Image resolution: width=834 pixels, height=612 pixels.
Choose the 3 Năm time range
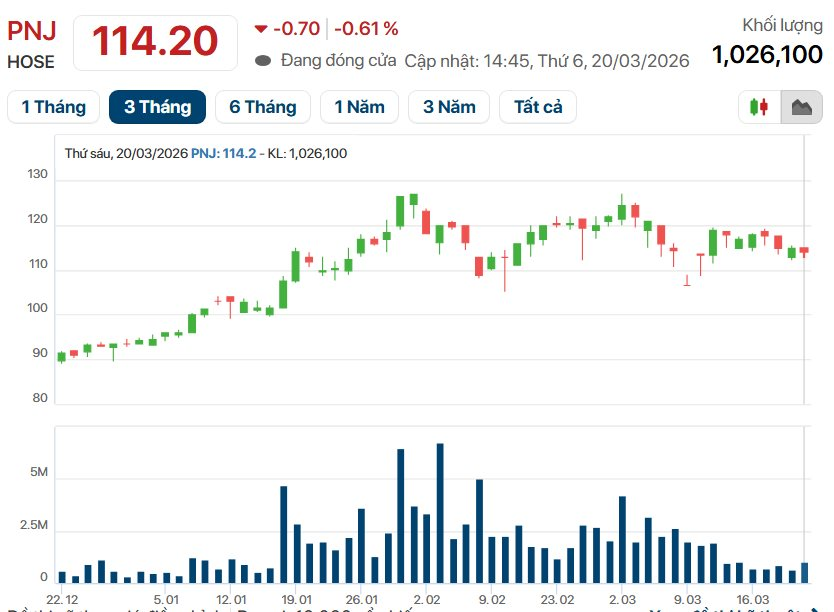coord(449,107)
